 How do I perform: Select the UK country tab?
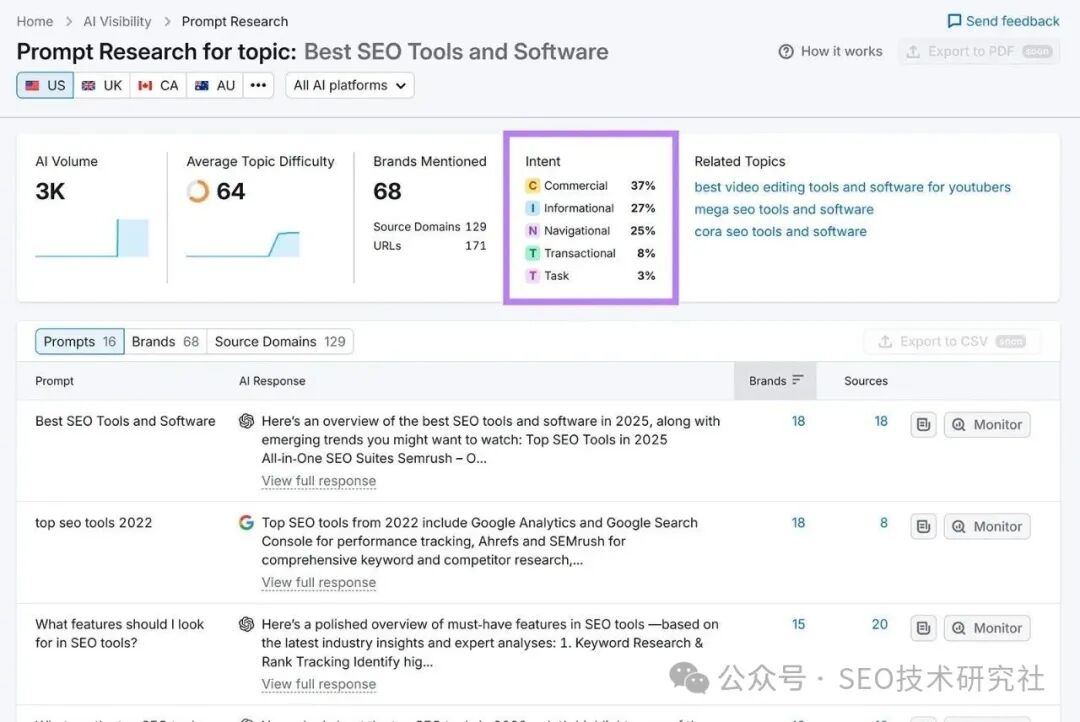(x=102, y=85)
